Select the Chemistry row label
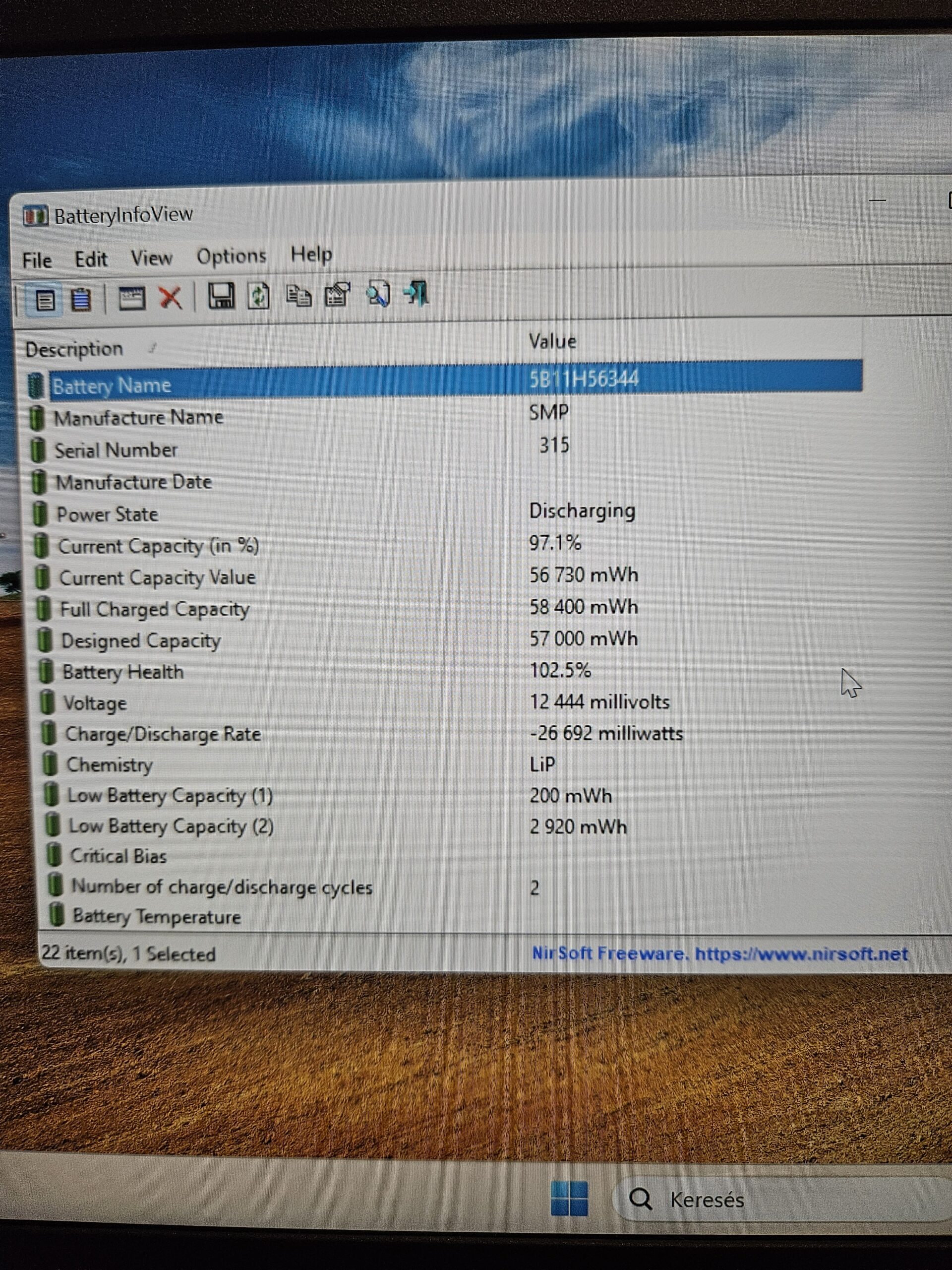Screen dimensions: 952x1270 (x=110, y=765)
